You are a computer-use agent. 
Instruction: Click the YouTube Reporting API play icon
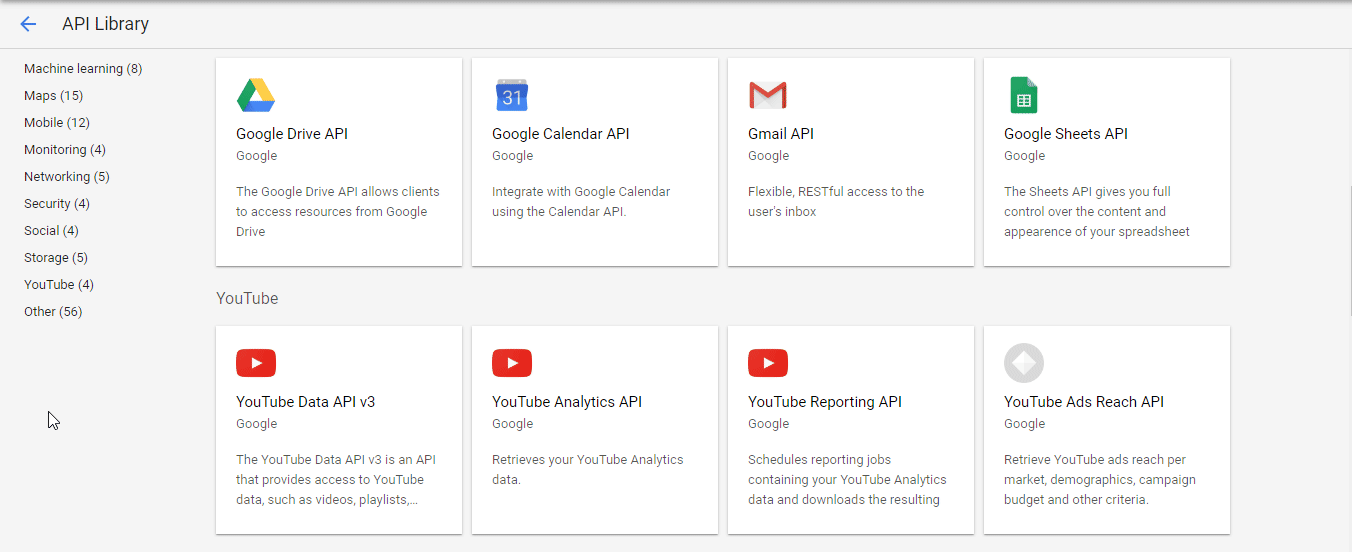coord(768,363)
